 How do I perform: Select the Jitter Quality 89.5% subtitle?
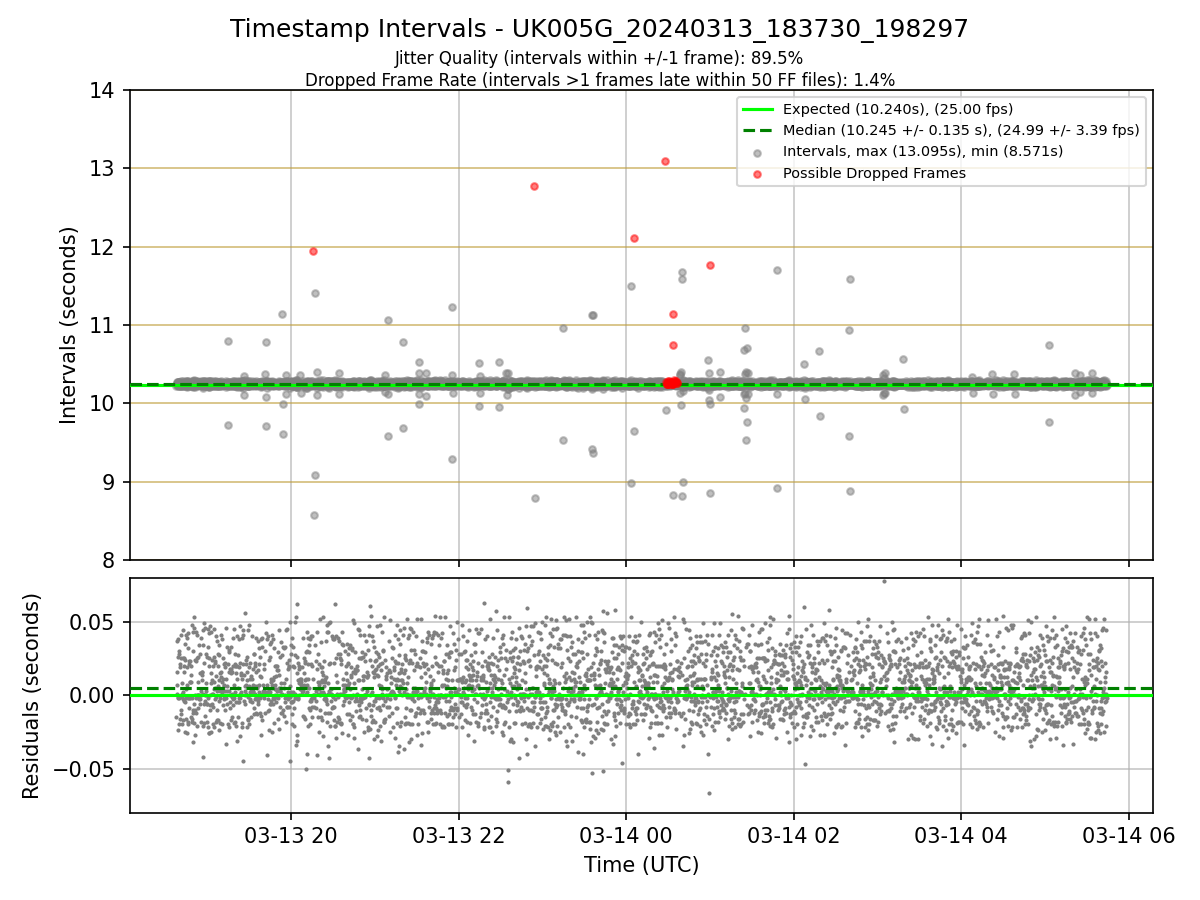599,58
